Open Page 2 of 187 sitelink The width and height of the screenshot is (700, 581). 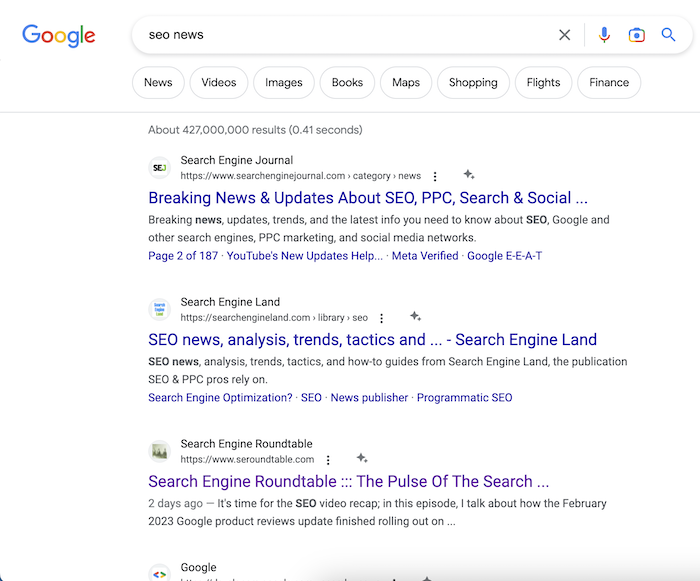183,256
